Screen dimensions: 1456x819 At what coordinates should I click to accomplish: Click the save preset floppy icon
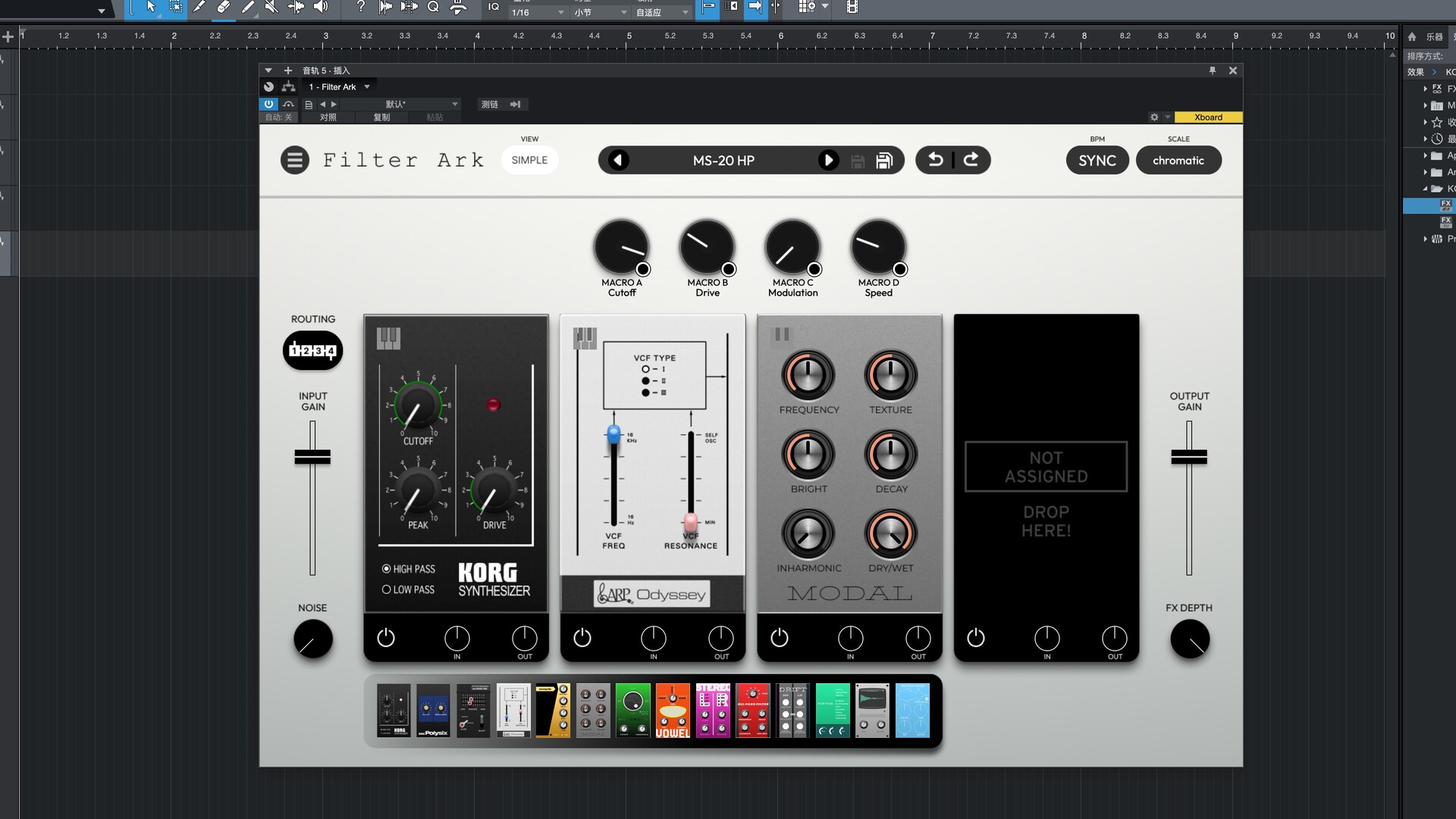[884, 161]
